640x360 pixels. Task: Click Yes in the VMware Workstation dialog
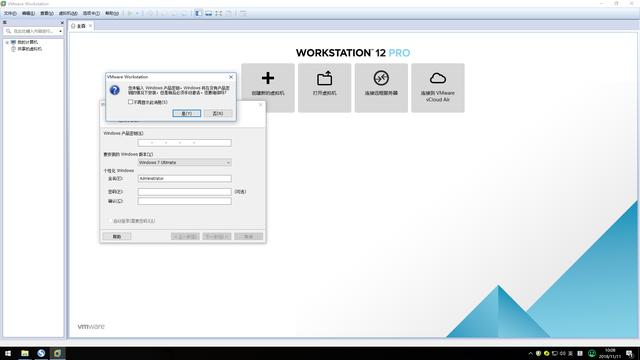pos(187,113)
